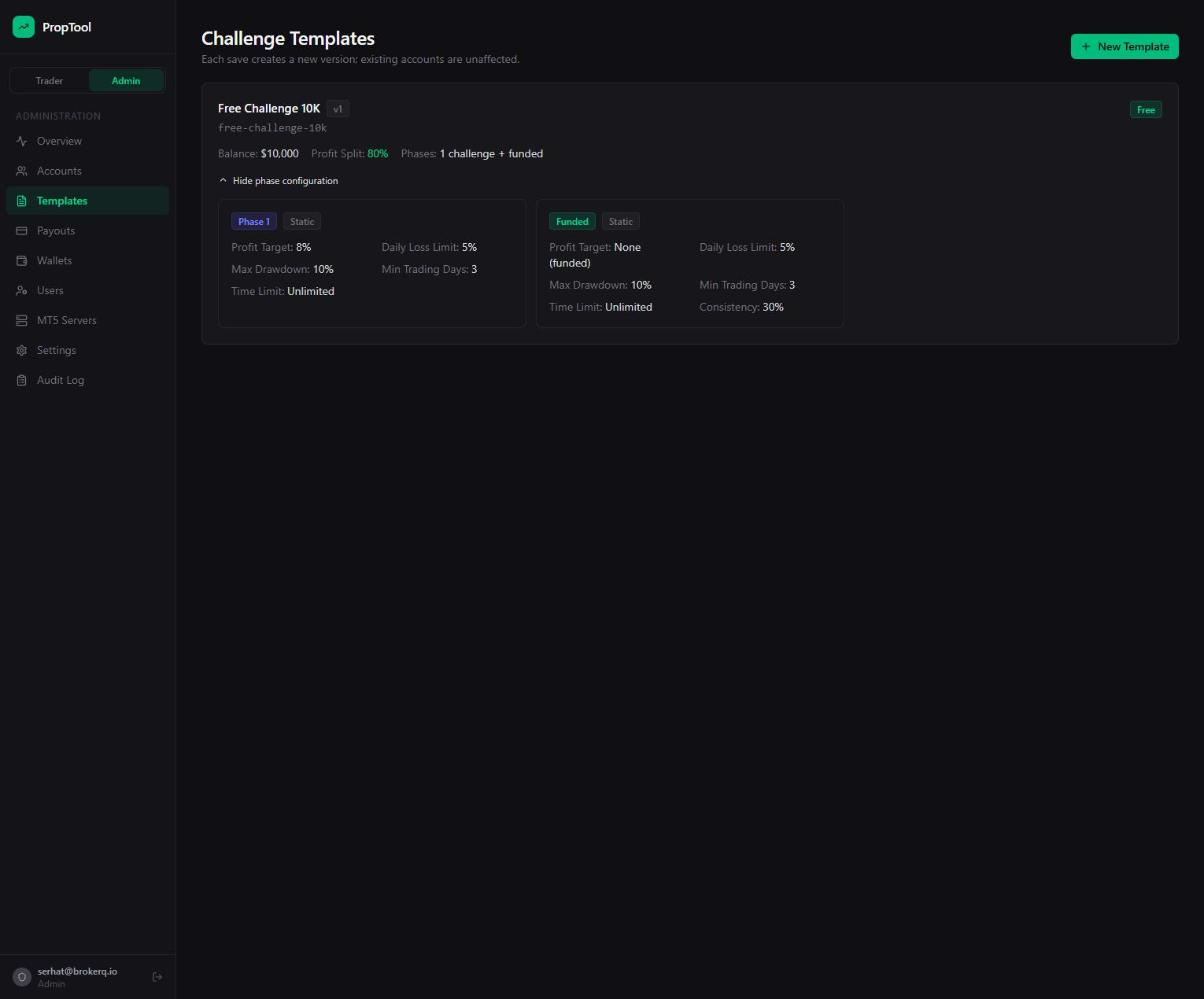Click the Free badge on the template

pos(1146,110)
